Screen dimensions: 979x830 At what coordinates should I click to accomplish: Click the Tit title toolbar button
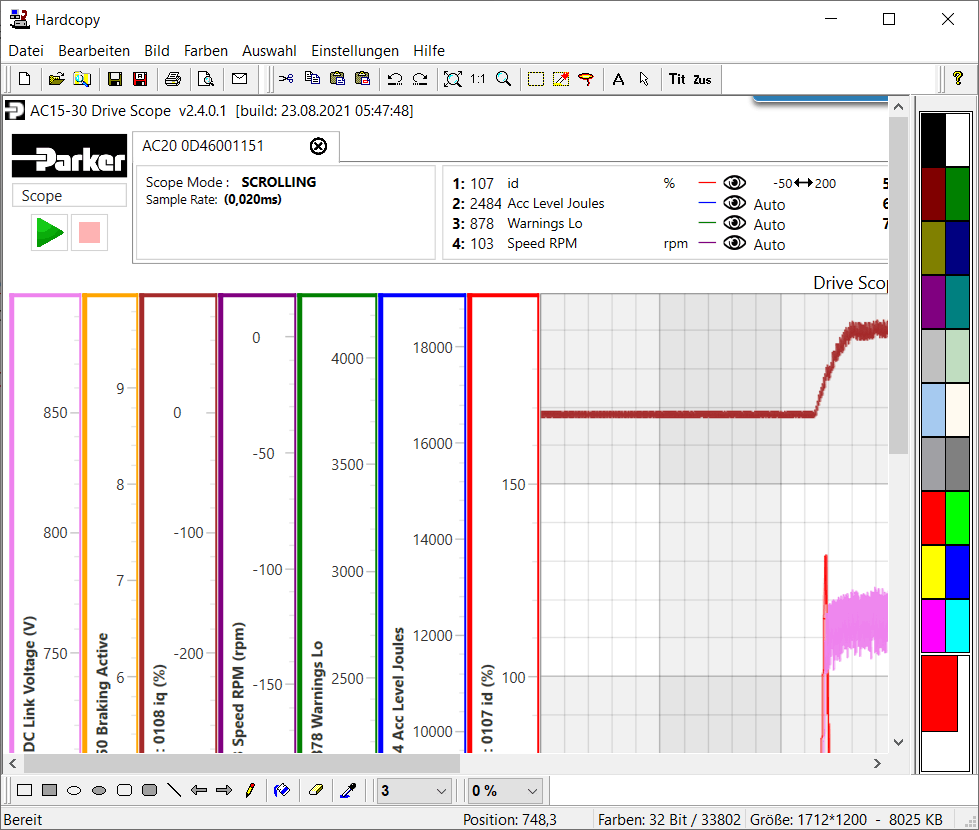(x=677, y=79)
